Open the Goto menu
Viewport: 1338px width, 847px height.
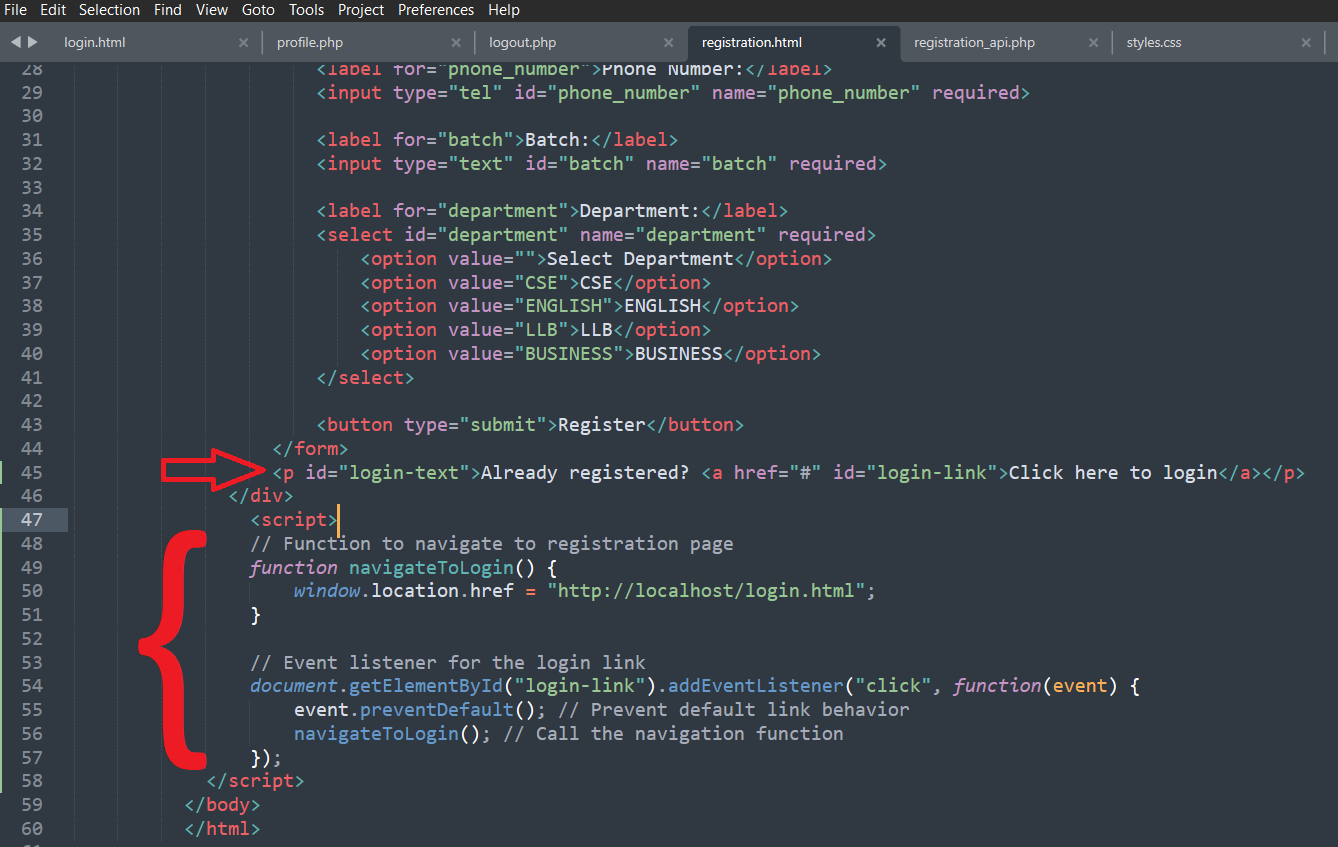click(x=259, y=10)
